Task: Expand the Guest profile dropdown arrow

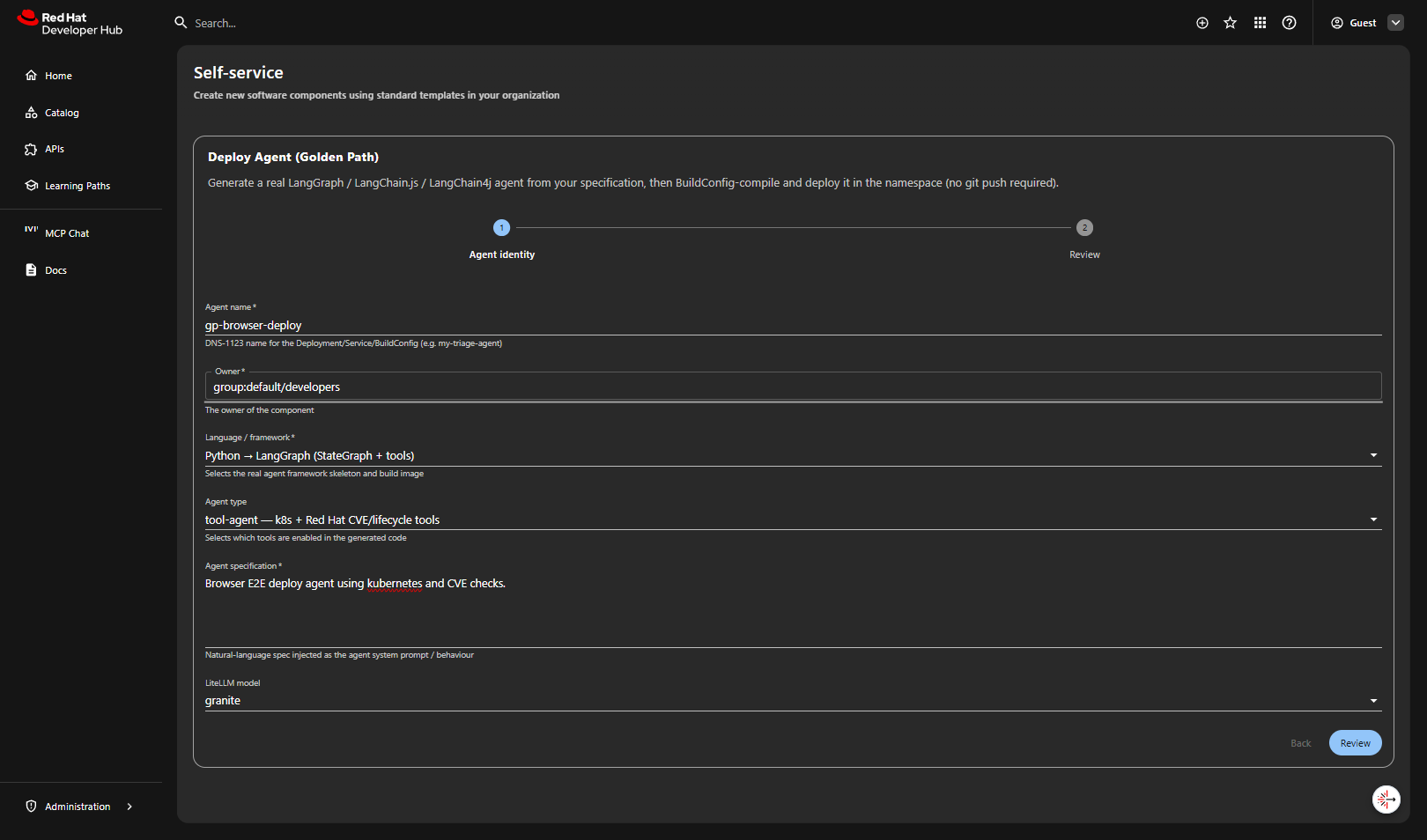Action: click(x=1396, y=23)
